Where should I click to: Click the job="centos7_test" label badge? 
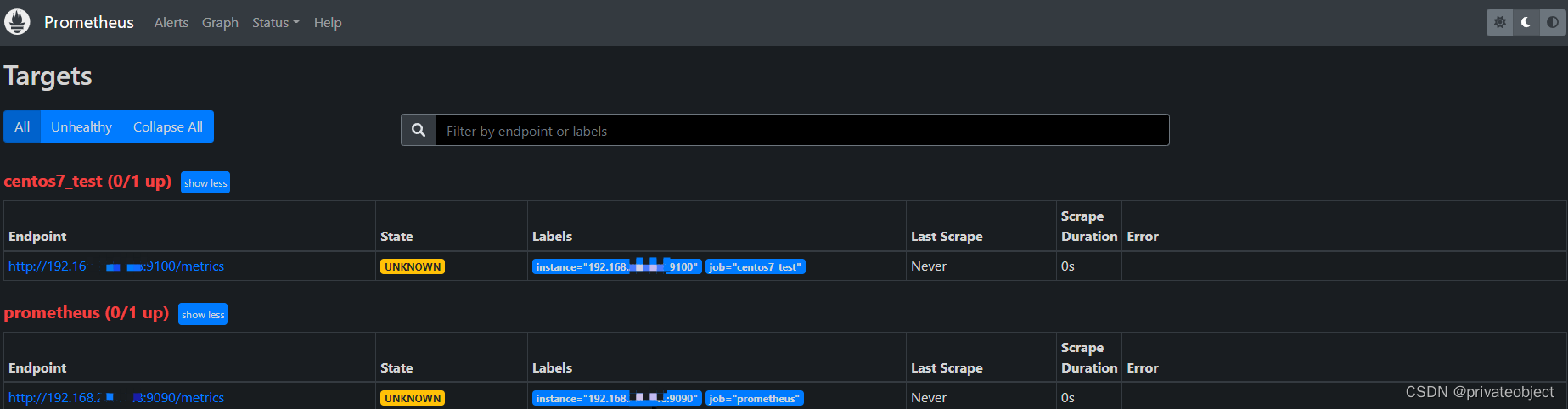[x=755, y=267]
